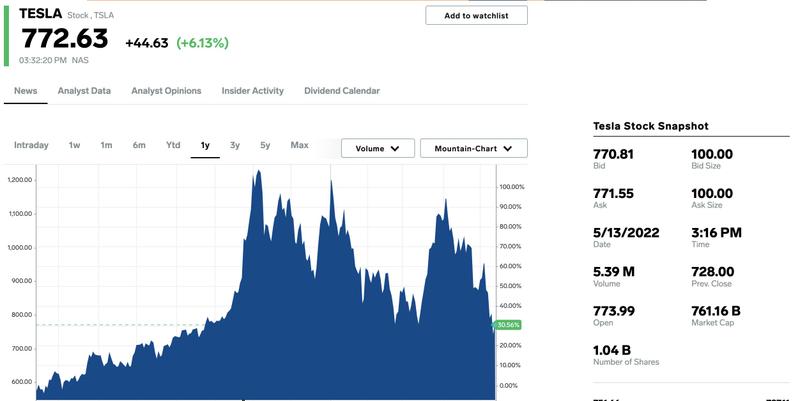Select the 1w chart range

(x=74, y=145)
